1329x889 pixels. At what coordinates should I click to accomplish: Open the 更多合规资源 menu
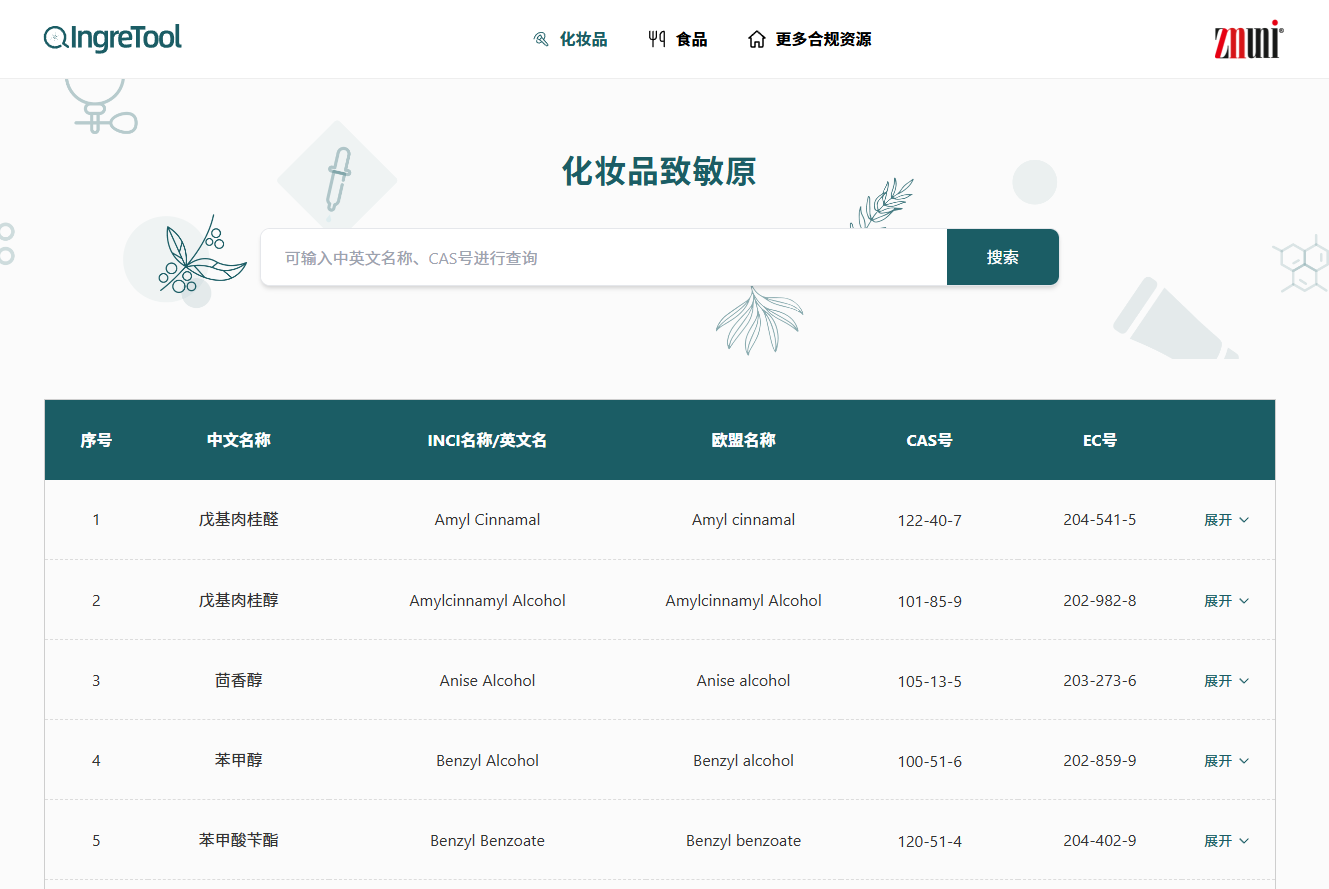pos(823,40)
